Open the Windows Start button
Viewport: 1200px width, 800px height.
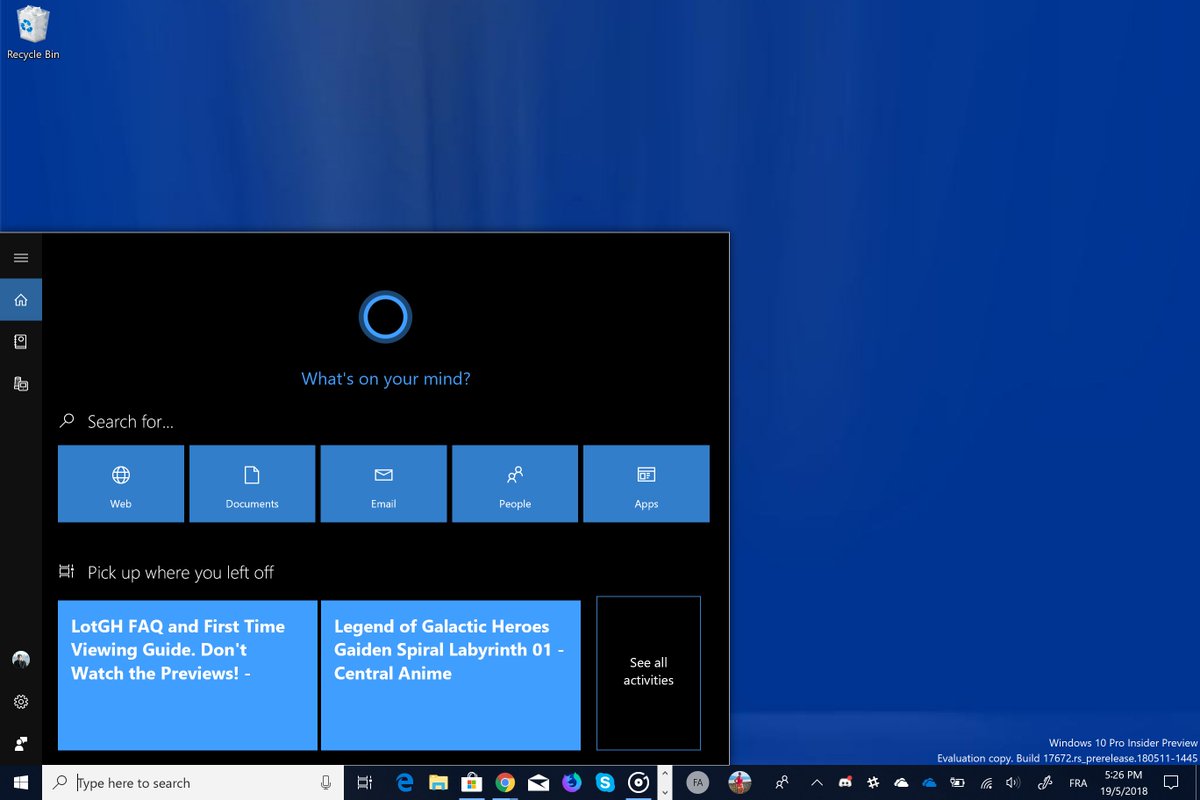[x=20, y=783]
